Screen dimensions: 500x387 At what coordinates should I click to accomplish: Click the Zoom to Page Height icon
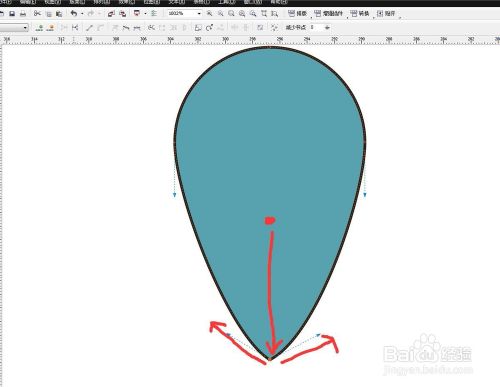(x=275, y=14)
